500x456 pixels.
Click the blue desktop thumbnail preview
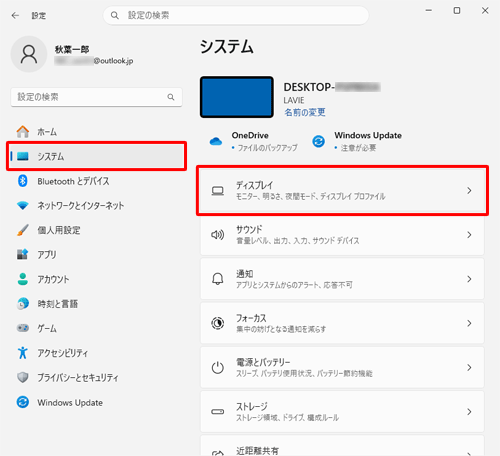point(237,97)
